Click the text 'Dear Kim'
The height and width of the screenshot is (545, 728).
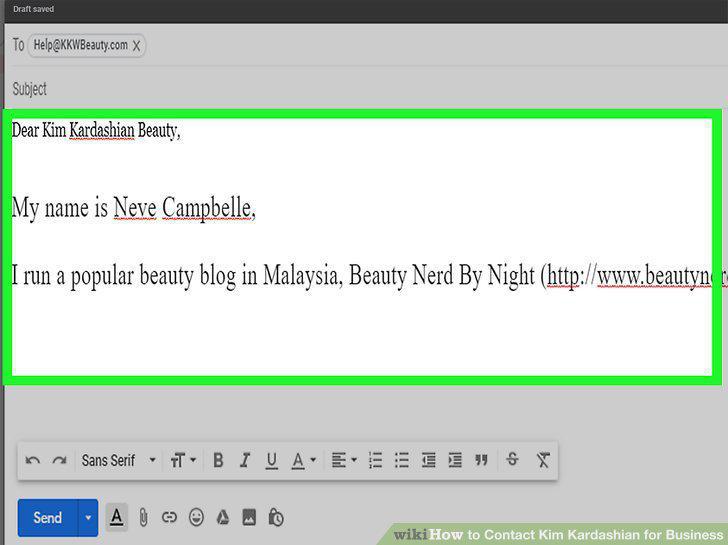click(39, 130)
